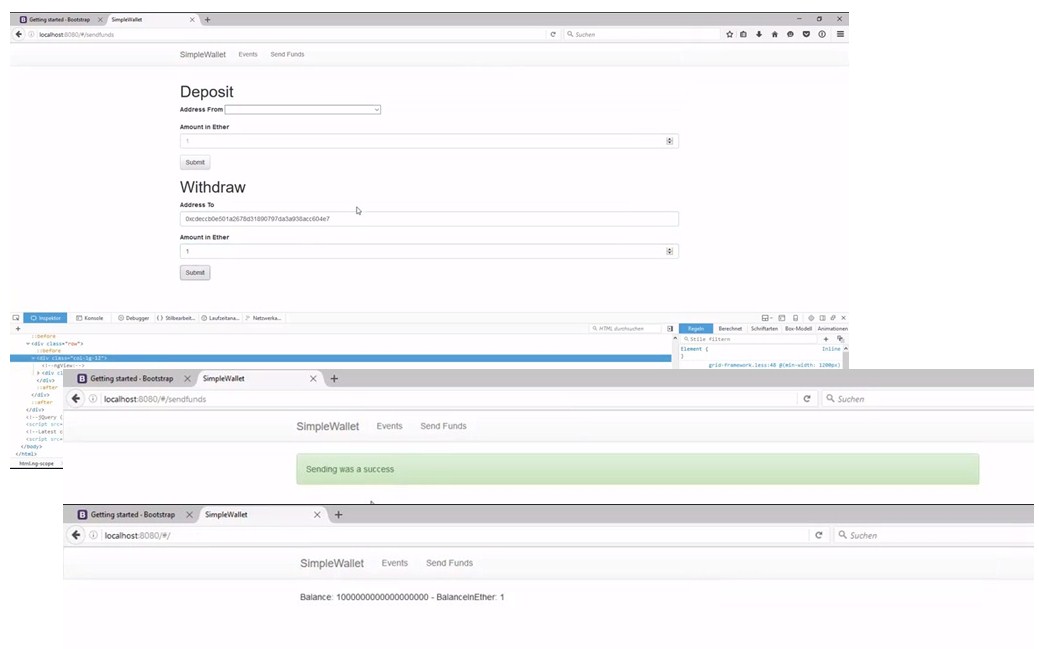Screen dimensions: 1039x649
Task: Switch to the Berechnet styles tab
Action: tap(730, 329)
